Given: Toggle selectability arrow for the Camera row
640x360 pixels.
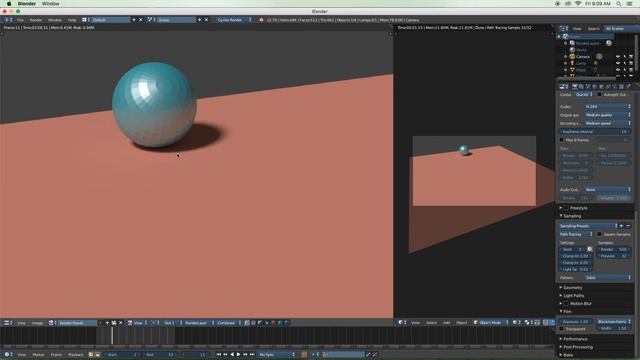Looking at the screenshot, I should click(x=624, y=56).
